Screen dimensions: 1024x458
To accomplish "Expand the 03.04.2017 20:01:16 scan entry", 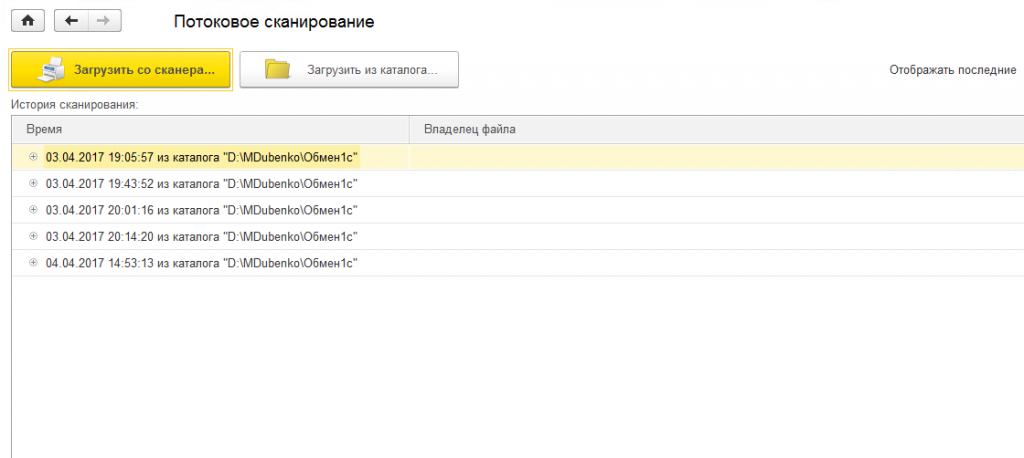I will [x=33, y=210].
